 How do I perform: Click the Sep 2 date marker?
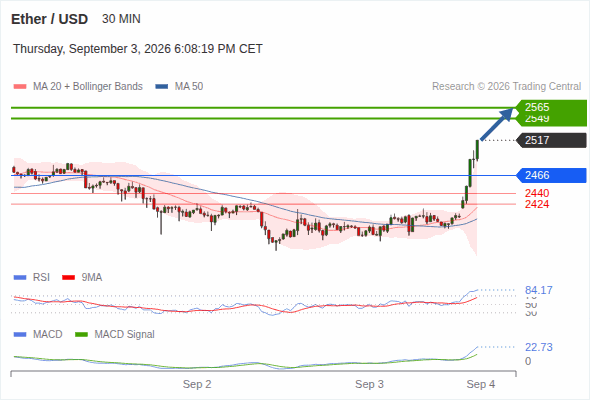pyautogui.click(x=197, y=384)
